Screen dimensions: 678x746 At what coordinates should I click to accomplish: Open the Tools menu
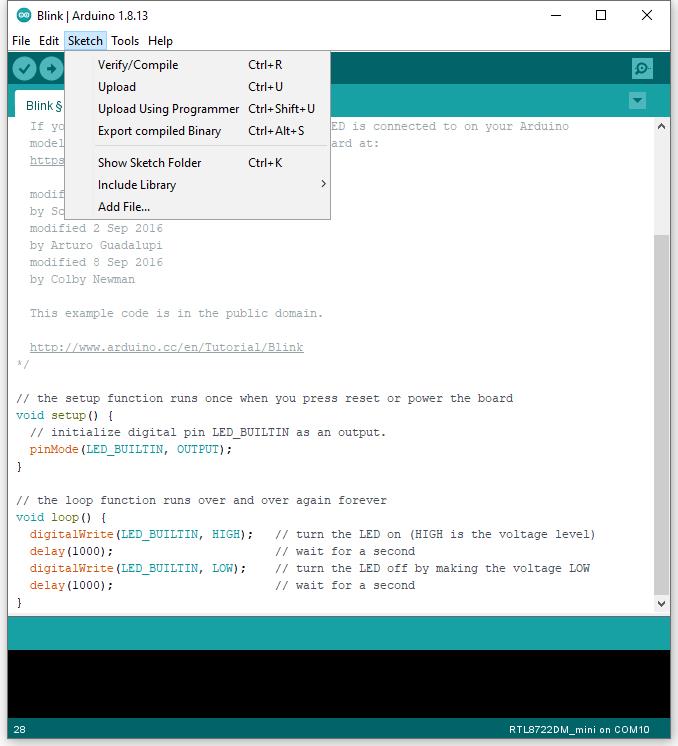point(125,41)
